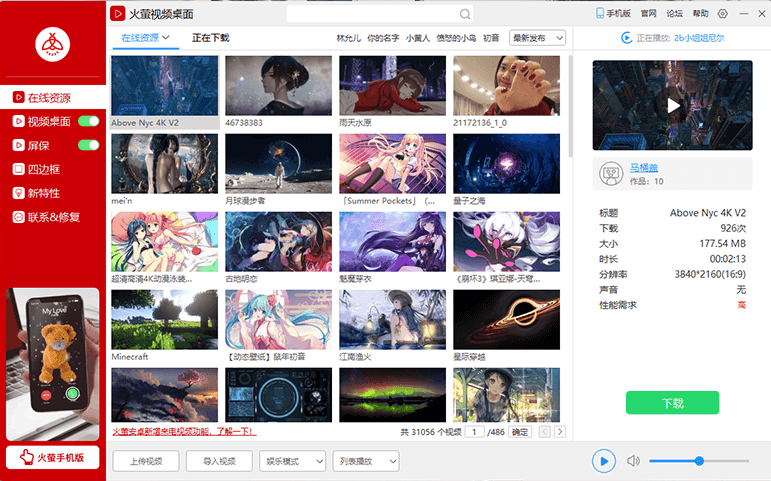The width and height of the screenshot is (771, 481).
Task: Open 帮助 in title bar
Action: click(701, 14)
